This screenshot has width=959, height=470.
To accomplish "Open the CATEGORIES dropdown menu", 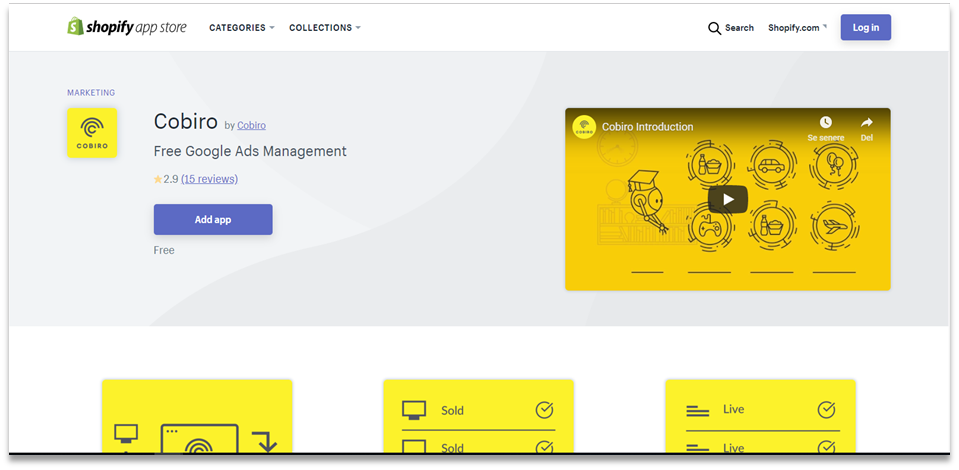I will [x=242, y=28].
